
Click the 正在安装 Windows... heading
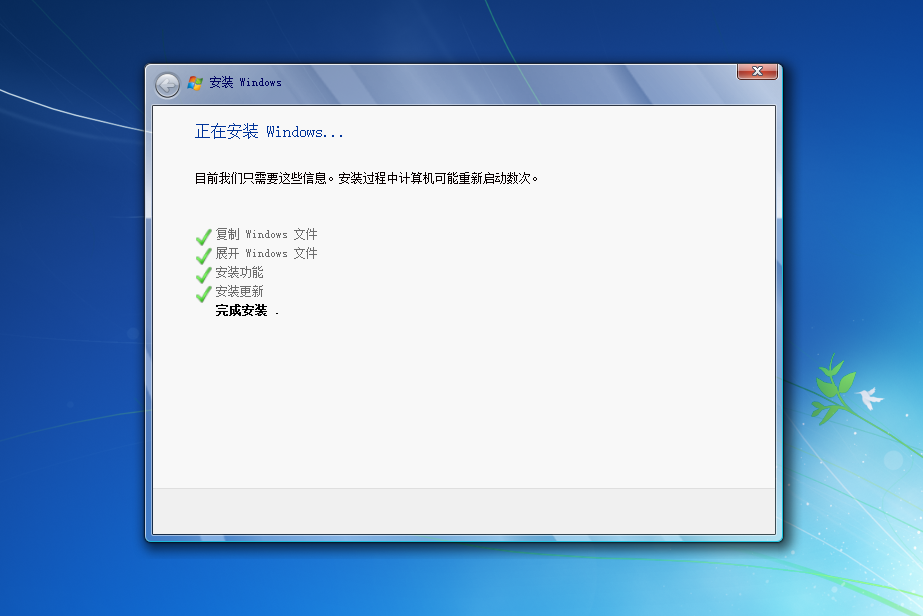click(x=269, y=131)
